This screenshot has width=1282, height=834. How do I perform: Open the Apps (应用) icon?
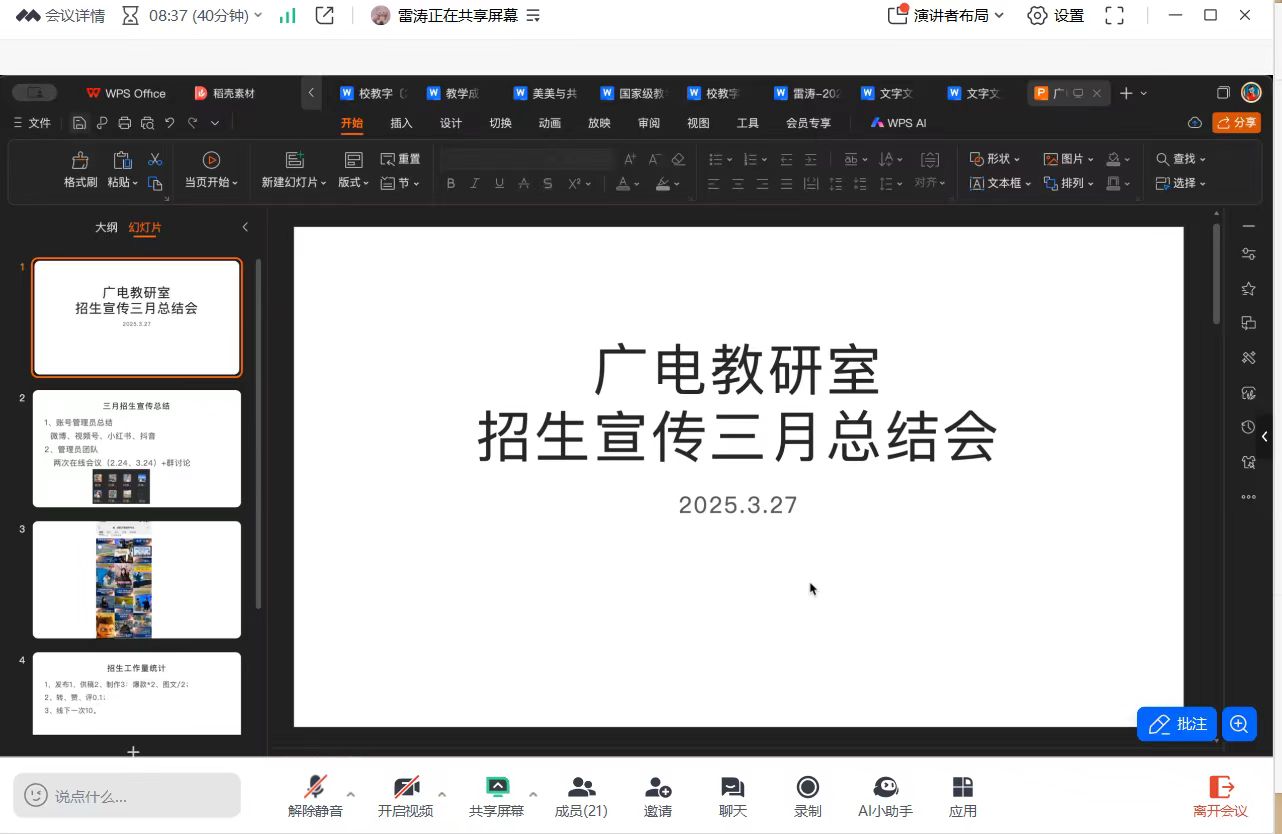tap(962, 787)
